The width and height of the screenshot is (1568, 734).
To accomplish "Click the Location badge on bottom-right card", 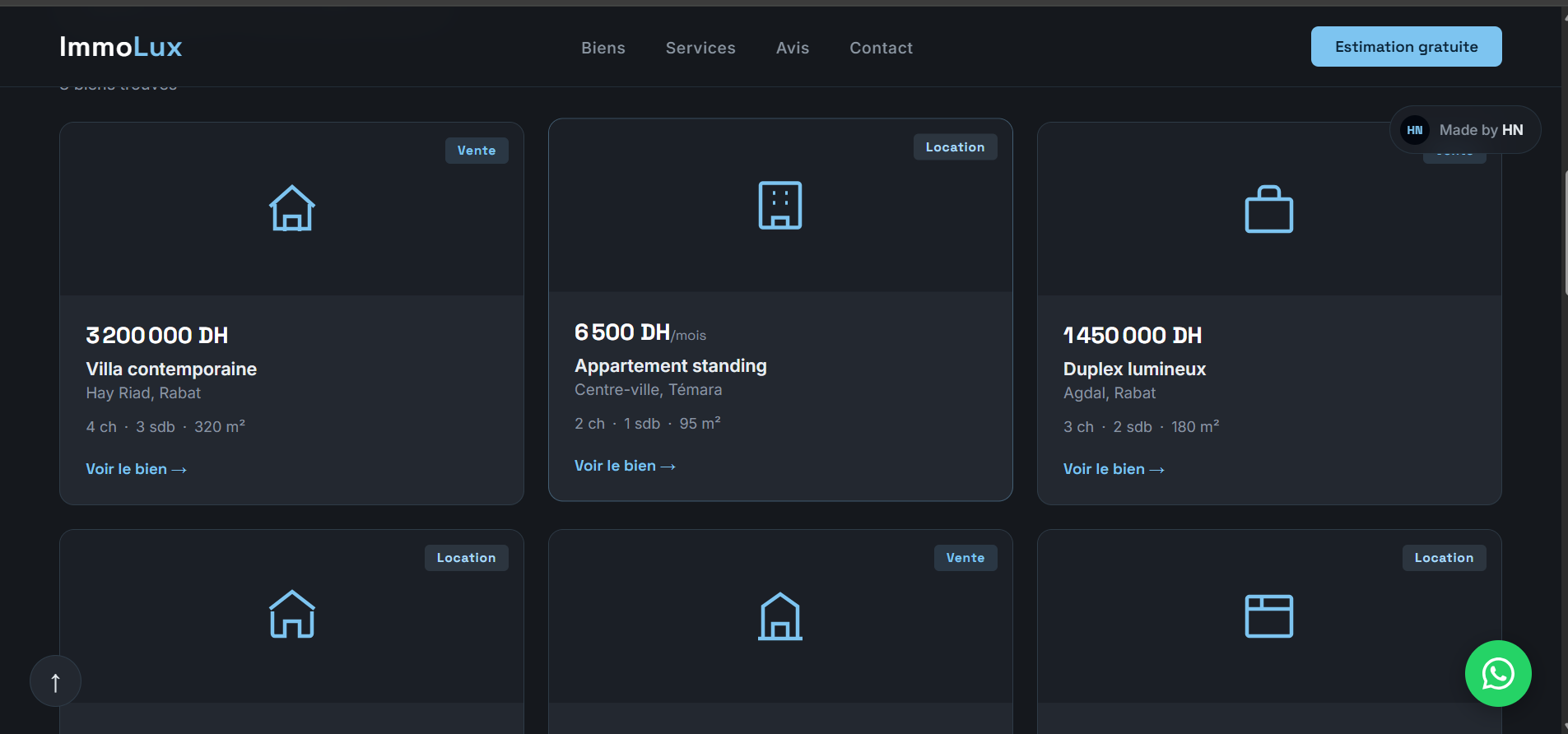I will click(x=1445, y=558).
